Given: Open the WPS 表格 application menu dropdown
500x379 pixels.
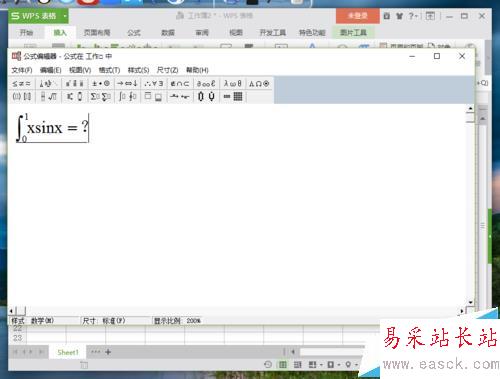Looking at the screenshot, I should [65, 16].
